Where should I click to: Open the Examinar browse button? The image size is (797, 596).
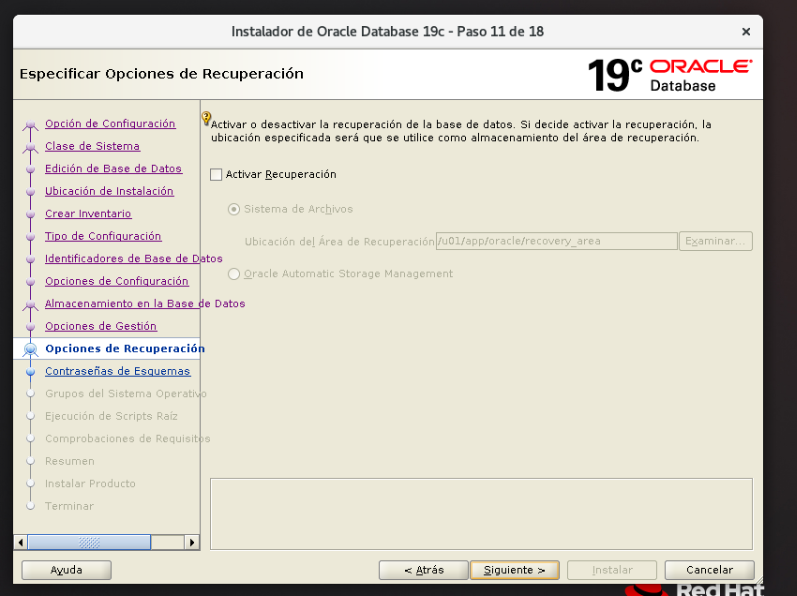[716, 241]
